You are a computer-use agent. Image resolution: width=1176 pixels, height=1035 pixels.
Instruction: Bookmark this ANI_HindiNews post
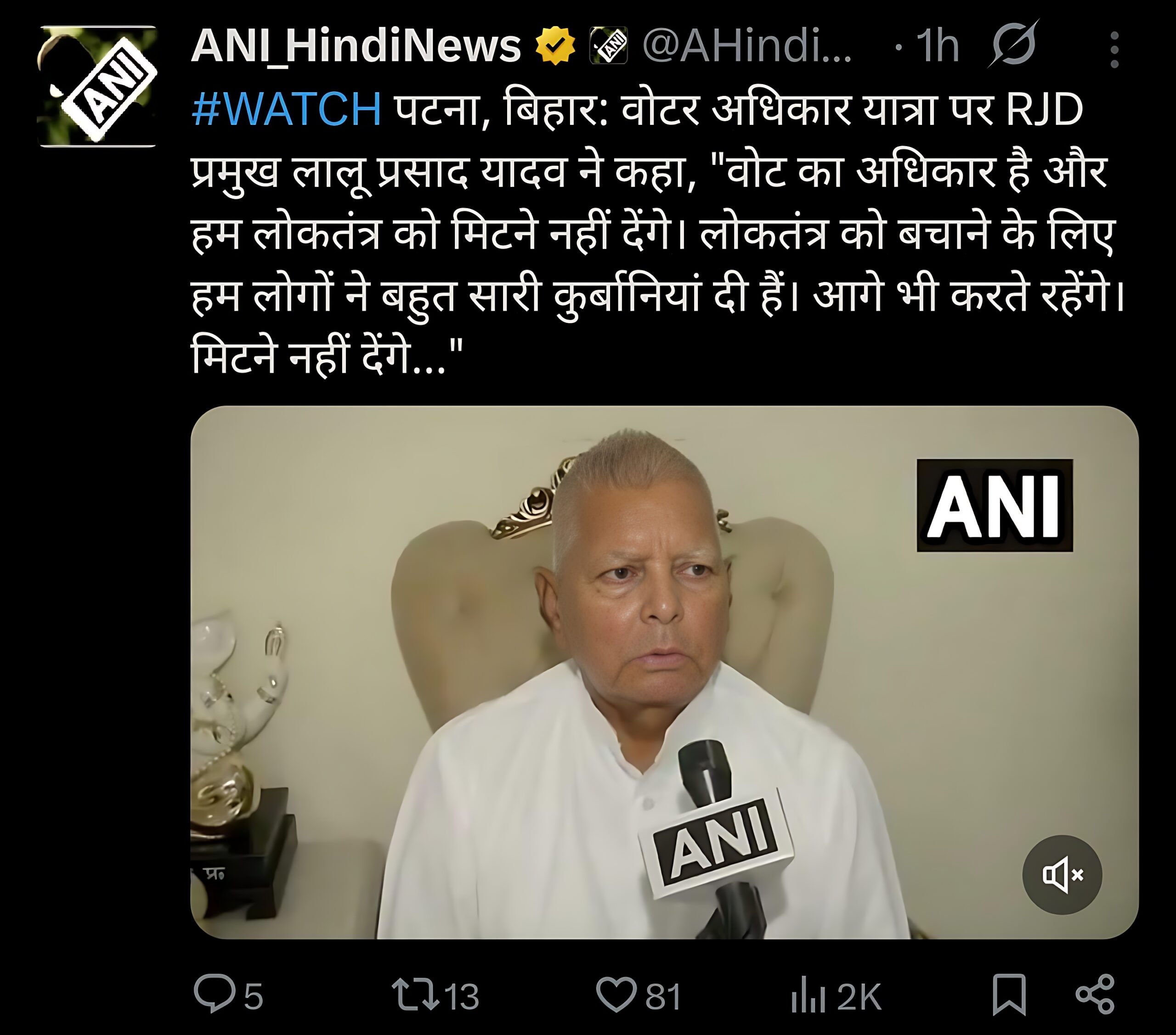[x=1009, y=995]
